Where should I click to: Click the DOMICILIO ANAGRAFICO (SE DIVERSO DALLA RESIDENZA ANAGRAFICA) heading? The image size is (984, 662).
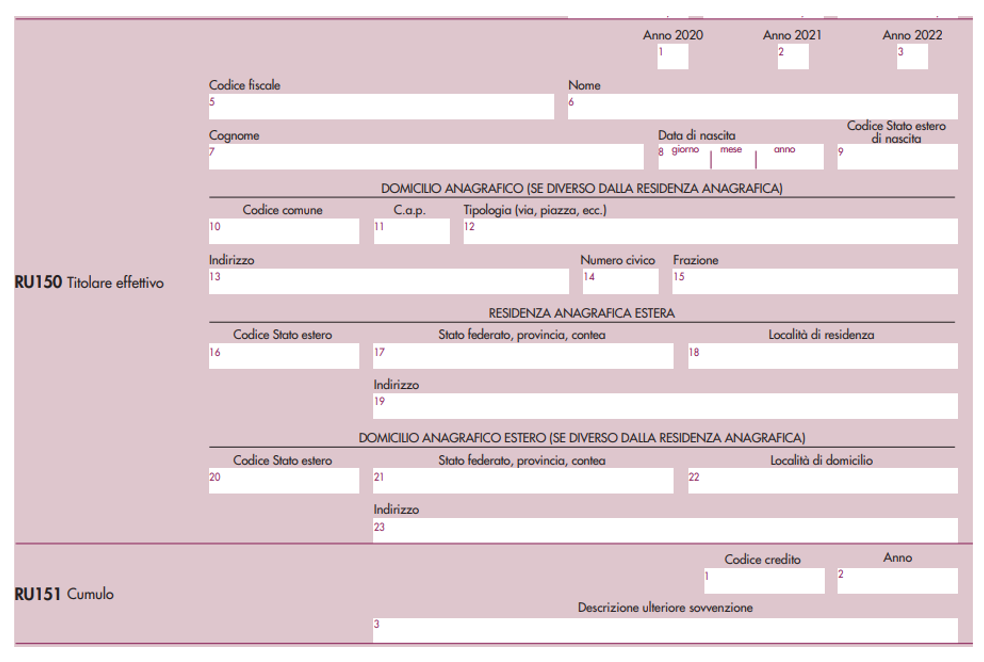pos(582,188)
